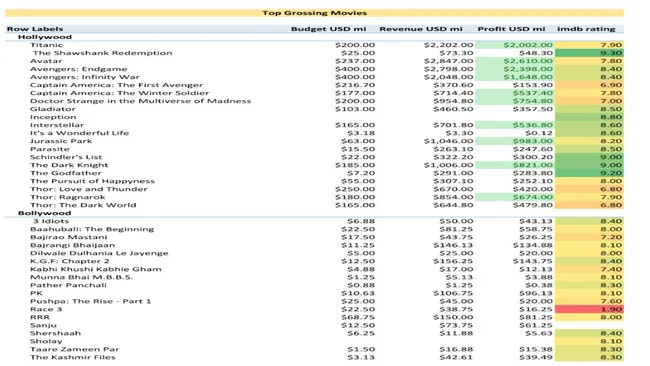Click Avengers: Endgame budget cell $400.00
The height and width of the screenshot is (366, 650).
(x=355, y=69)
